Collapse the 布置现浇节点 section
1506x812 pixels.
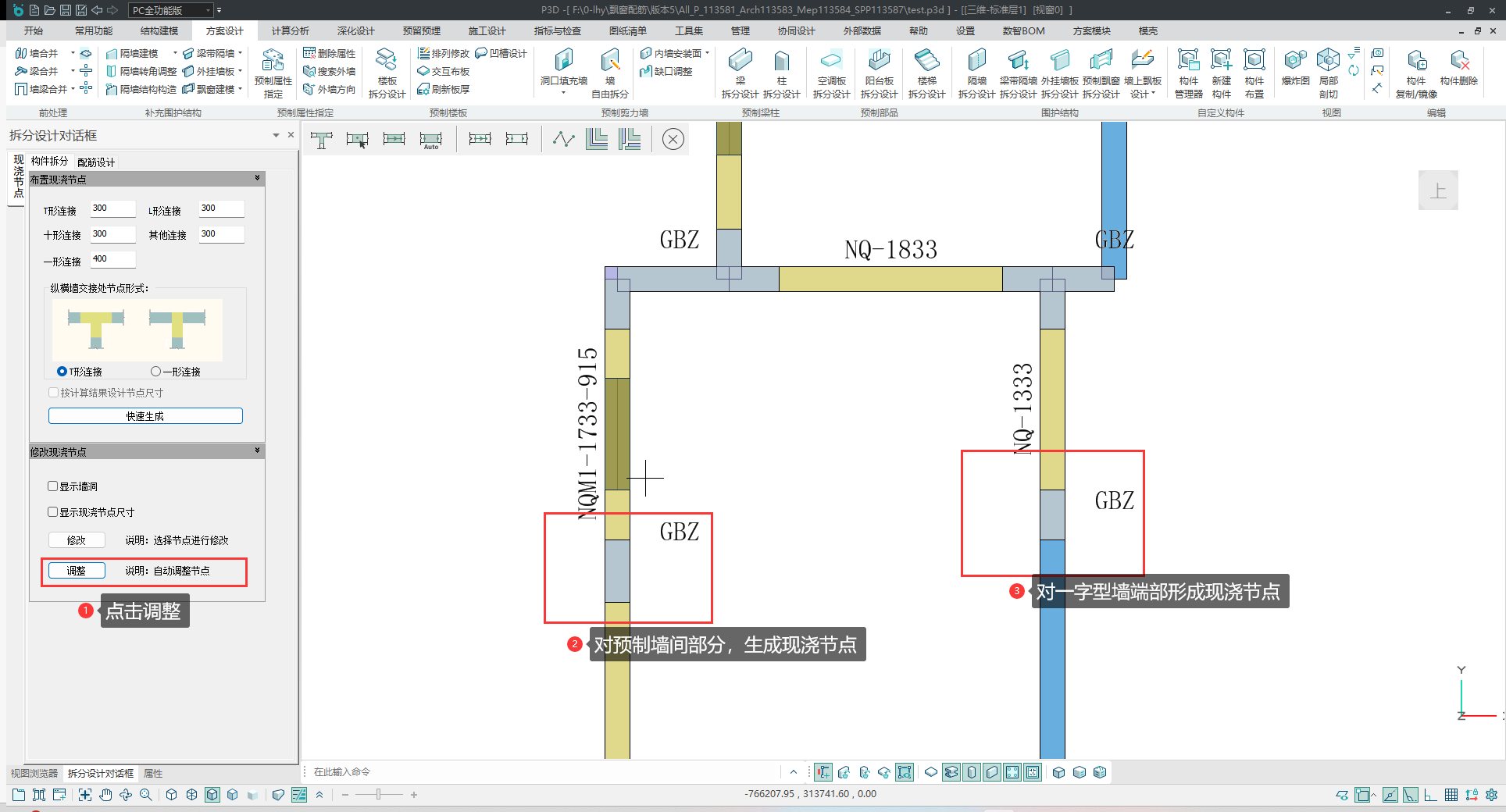257,179
